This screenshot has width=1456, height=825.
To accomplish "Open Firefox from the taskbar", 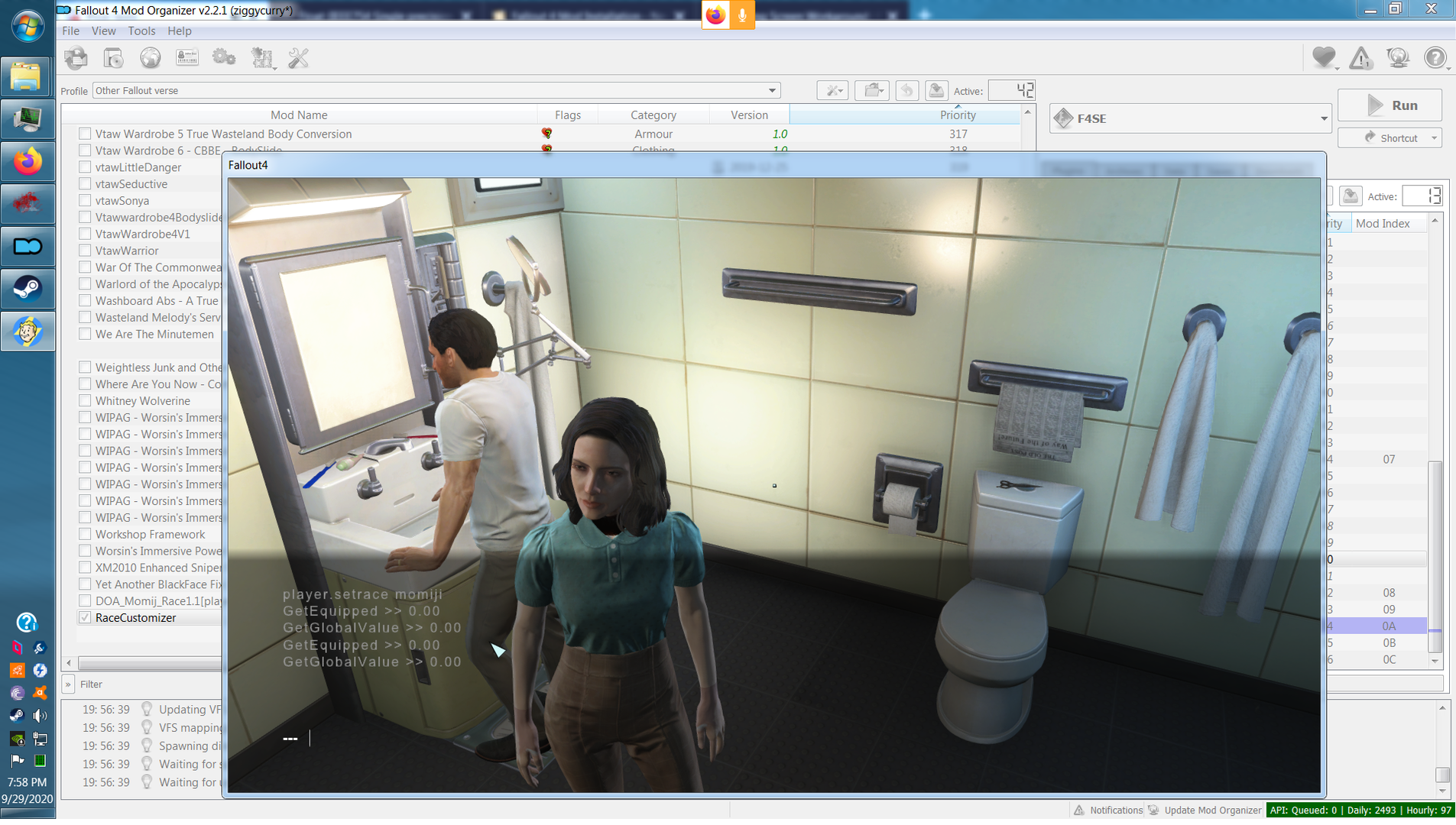I will [28, 161].
